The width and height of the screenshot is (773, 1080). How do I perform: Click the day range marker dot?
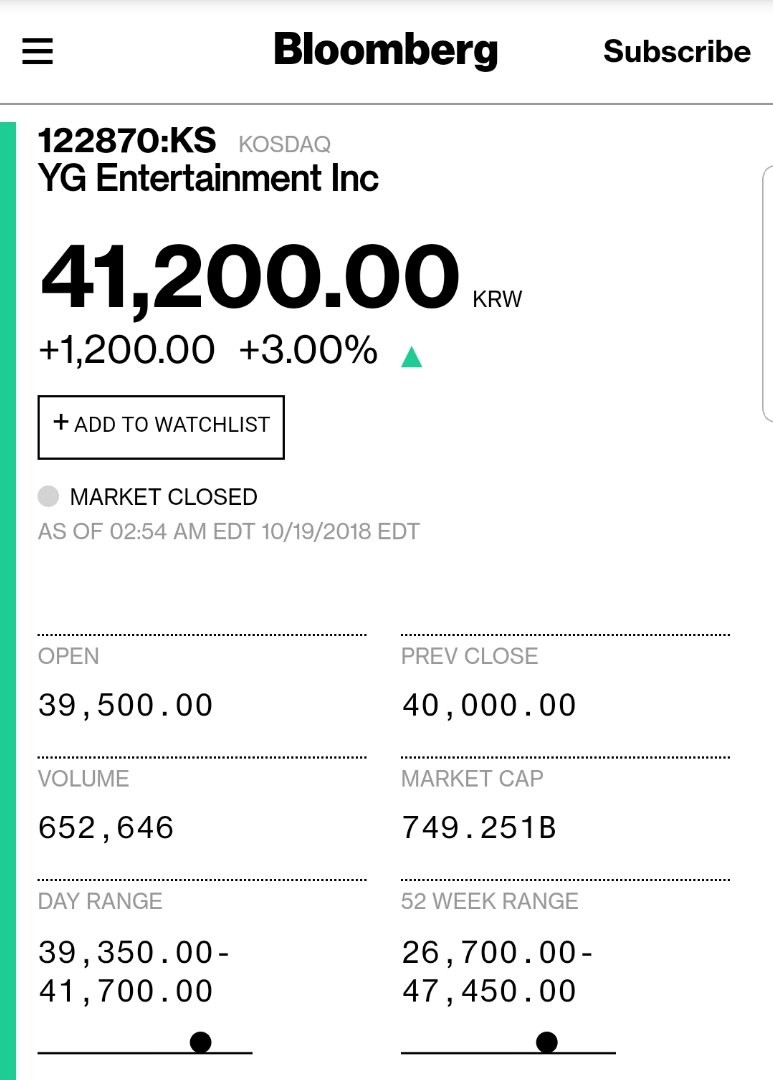point(200,1042)
